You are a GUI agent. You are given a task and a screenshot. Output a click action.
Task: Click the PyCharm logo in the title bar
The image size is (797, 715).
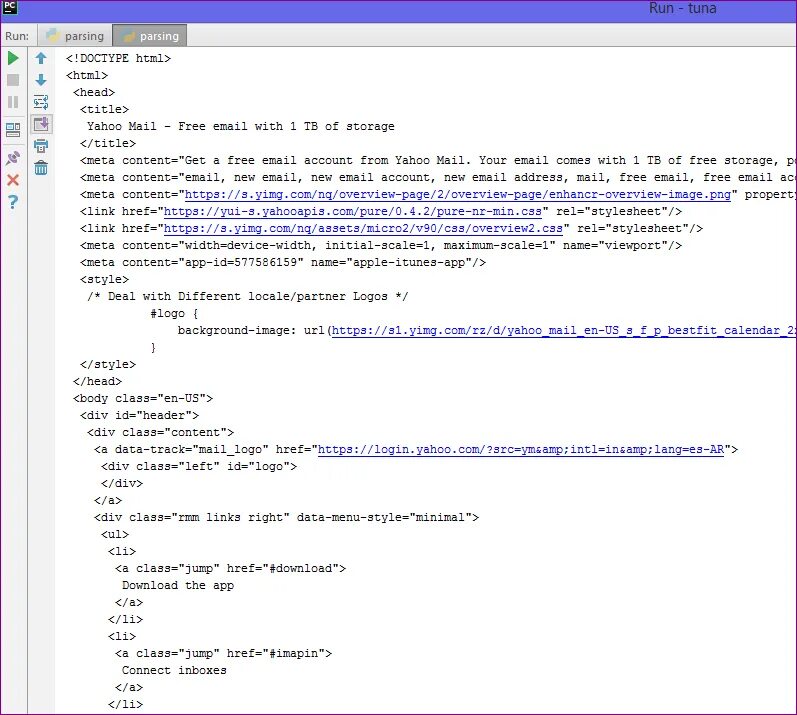(x=10, y=7)
